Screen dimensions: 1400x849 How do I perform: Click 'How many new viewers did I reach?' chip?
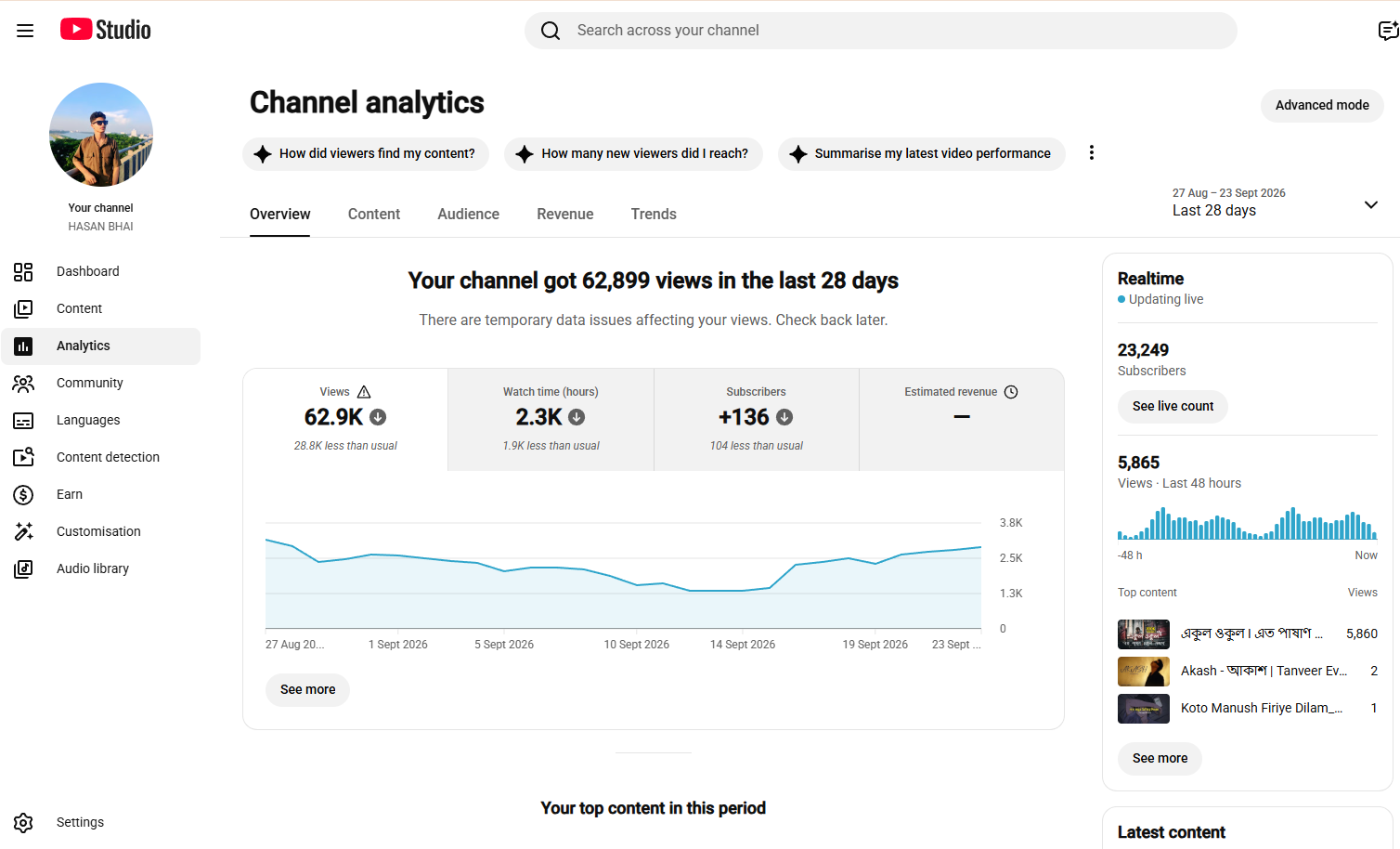(633, 153)
